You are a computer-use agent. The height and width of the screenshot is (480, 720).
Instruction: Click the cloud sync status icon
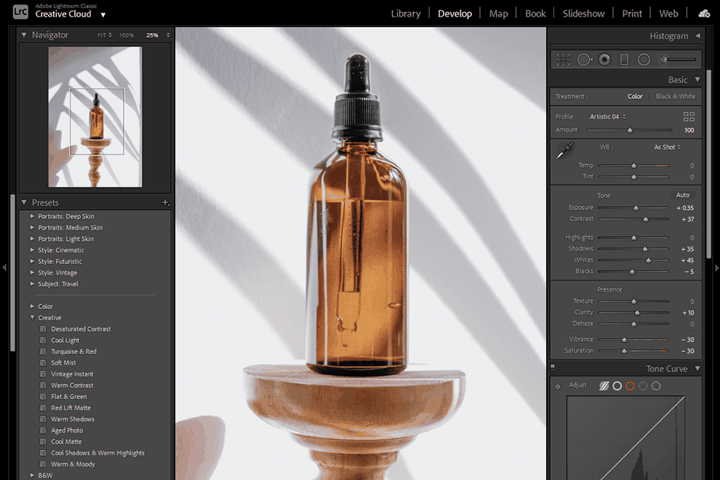705,13
